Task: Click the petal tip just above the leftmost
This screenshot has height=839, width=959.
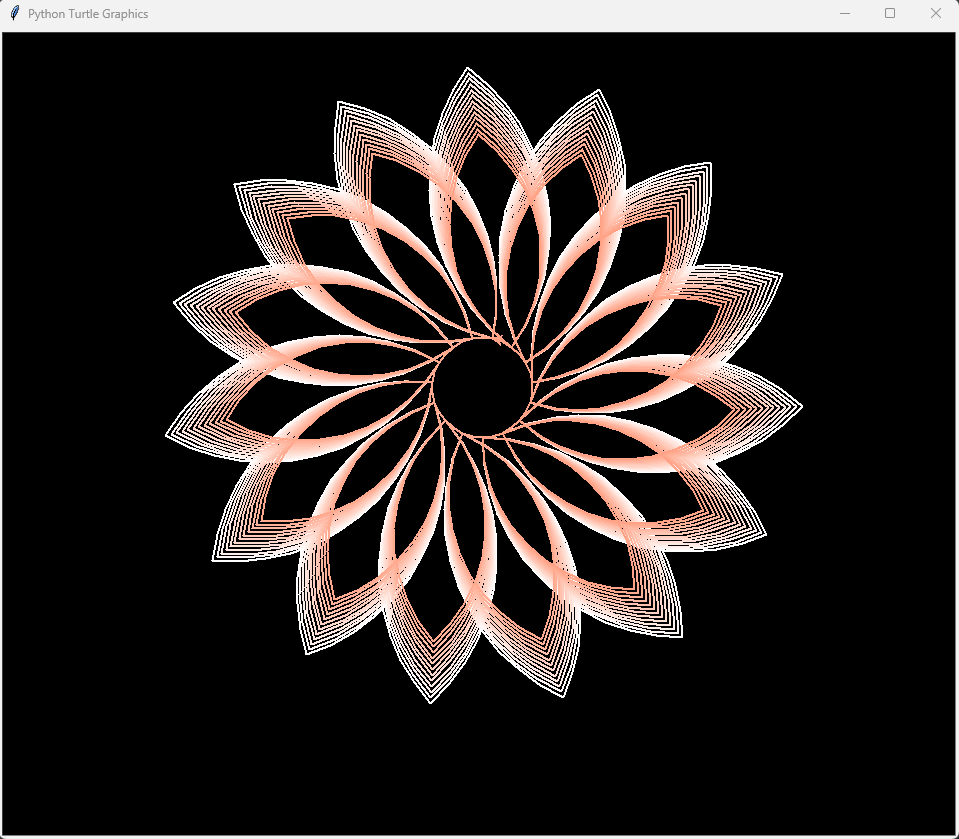Action: (177, 301)
